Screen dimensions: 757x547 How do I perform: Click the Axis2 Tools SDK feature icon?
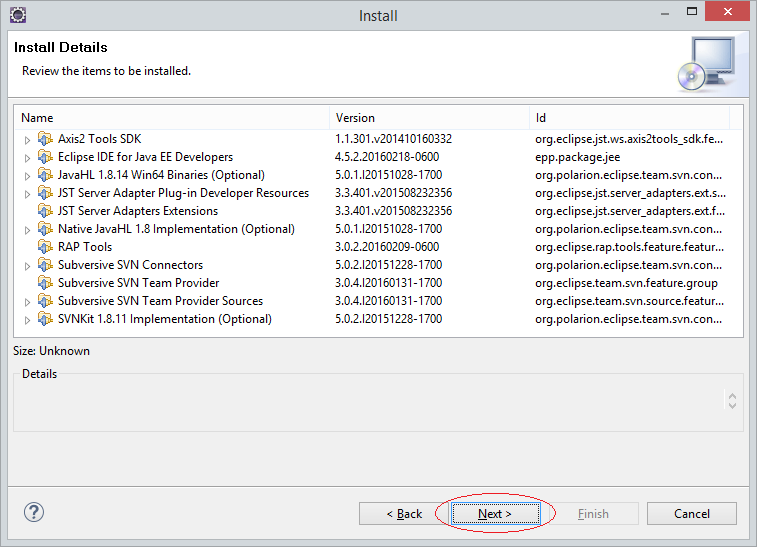[x=45, y=139]
